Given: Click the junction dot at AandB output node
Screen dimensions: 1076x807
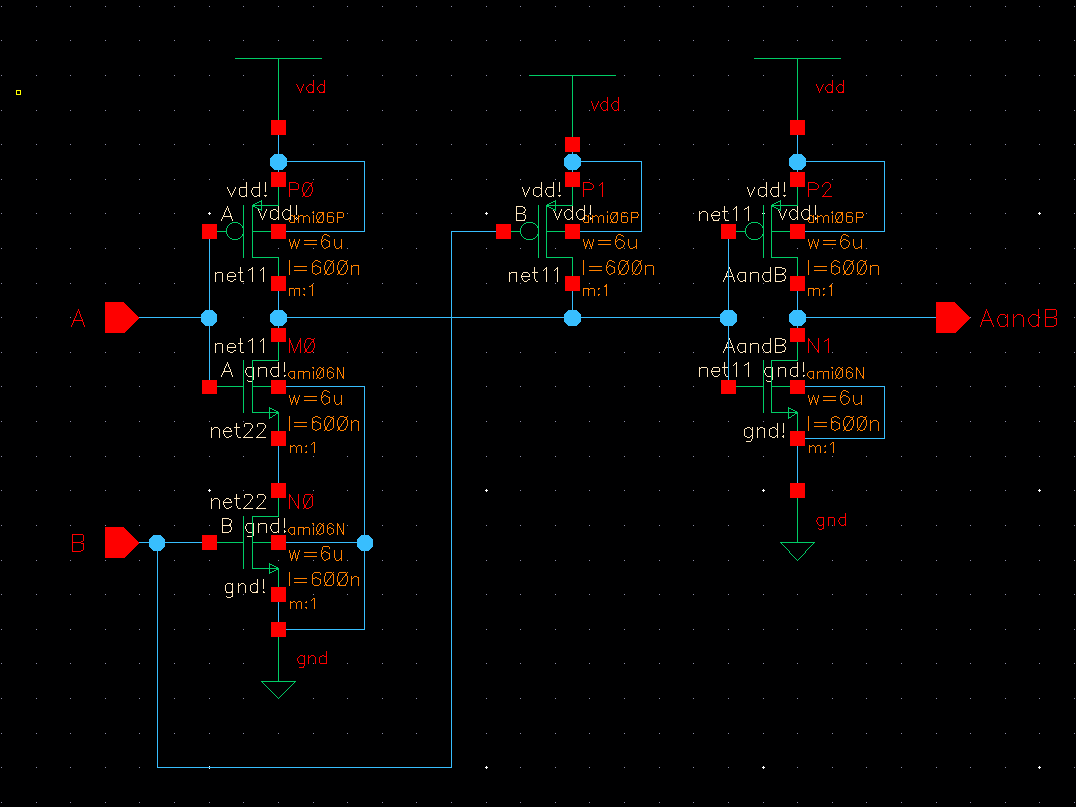Looking at the screenshot, I should [x=797, y=318].
